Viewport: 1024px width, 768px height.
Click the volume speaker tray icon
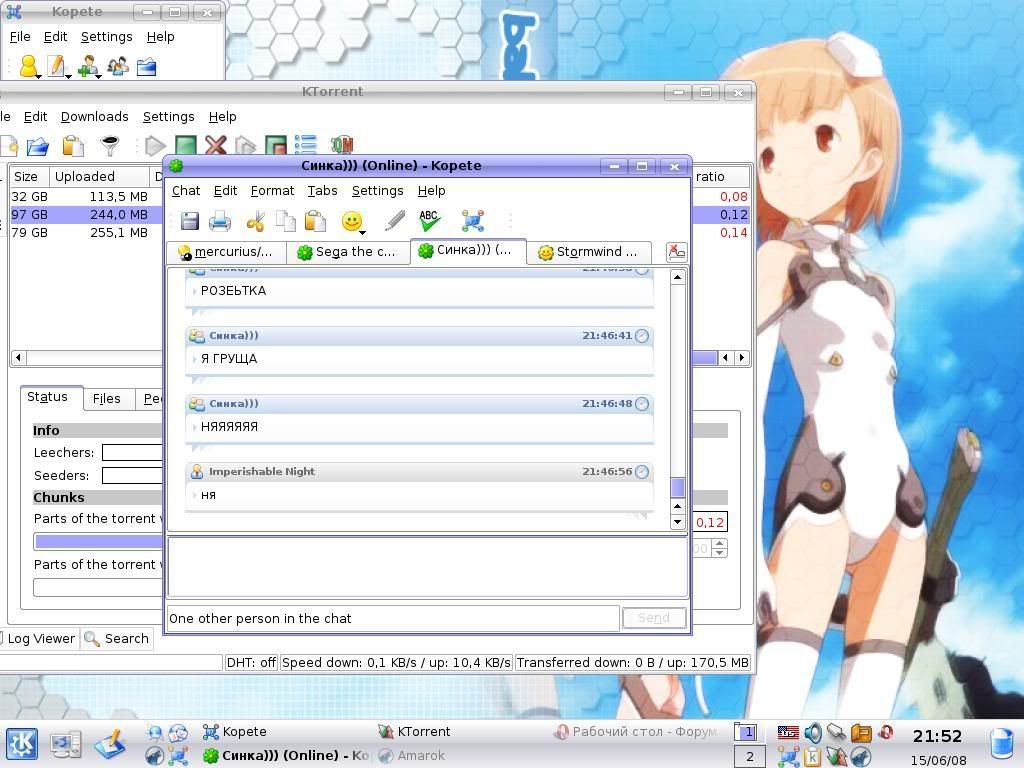(812, 733)
